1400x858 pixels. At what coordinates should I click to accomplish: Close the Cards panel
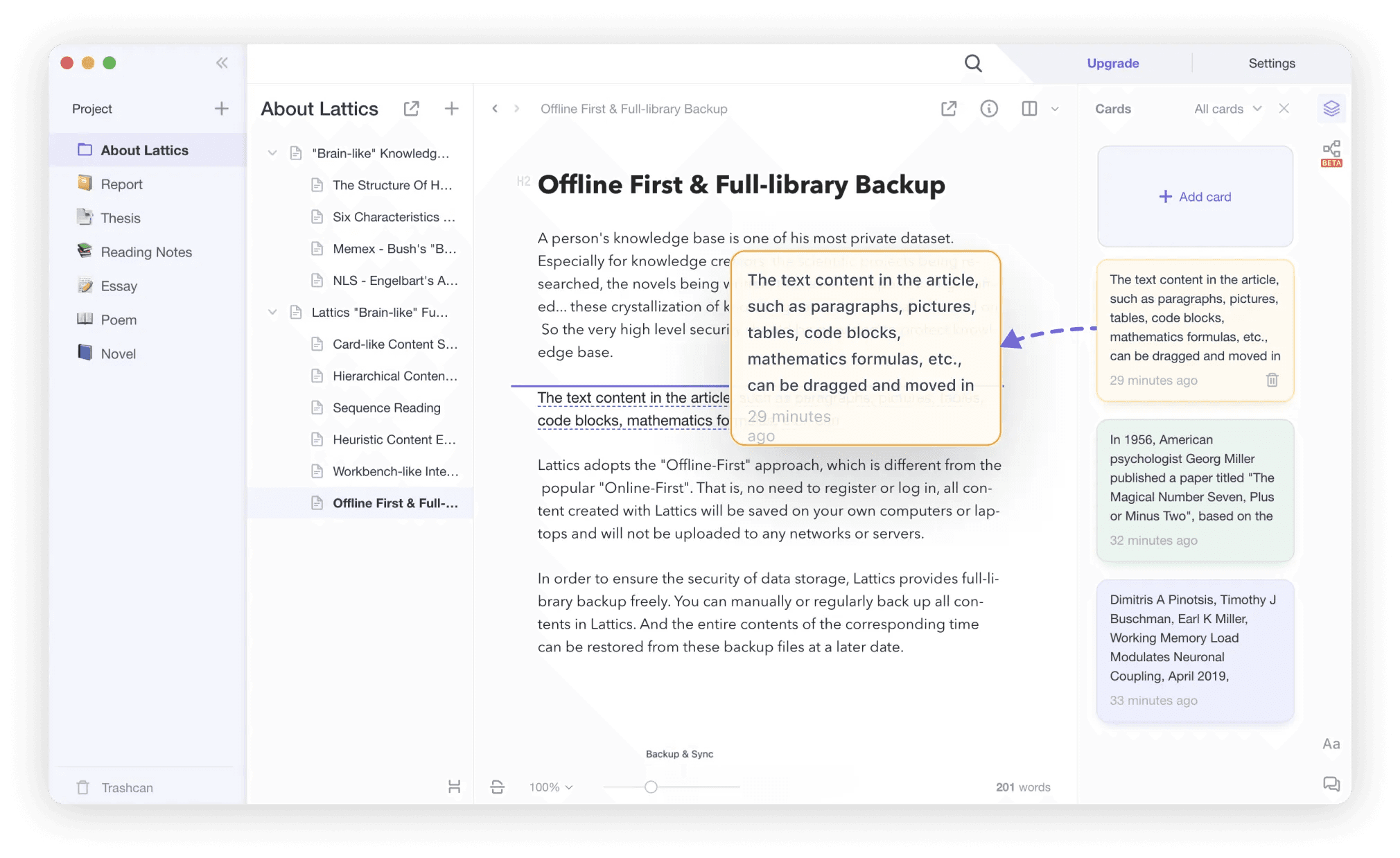(1284, 109)
